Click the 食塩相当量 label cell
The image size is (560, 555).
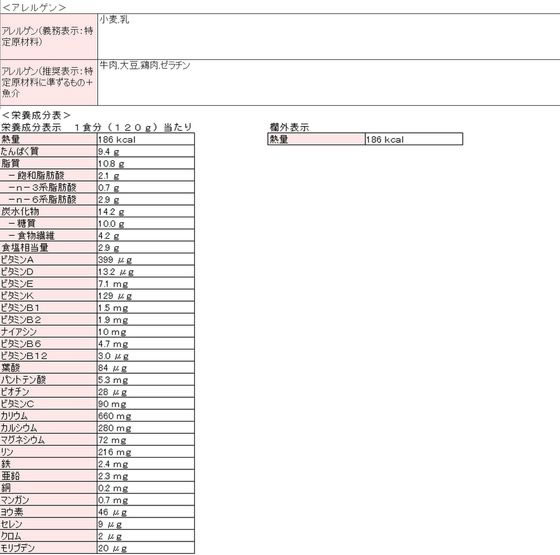(x=49, y=248)
